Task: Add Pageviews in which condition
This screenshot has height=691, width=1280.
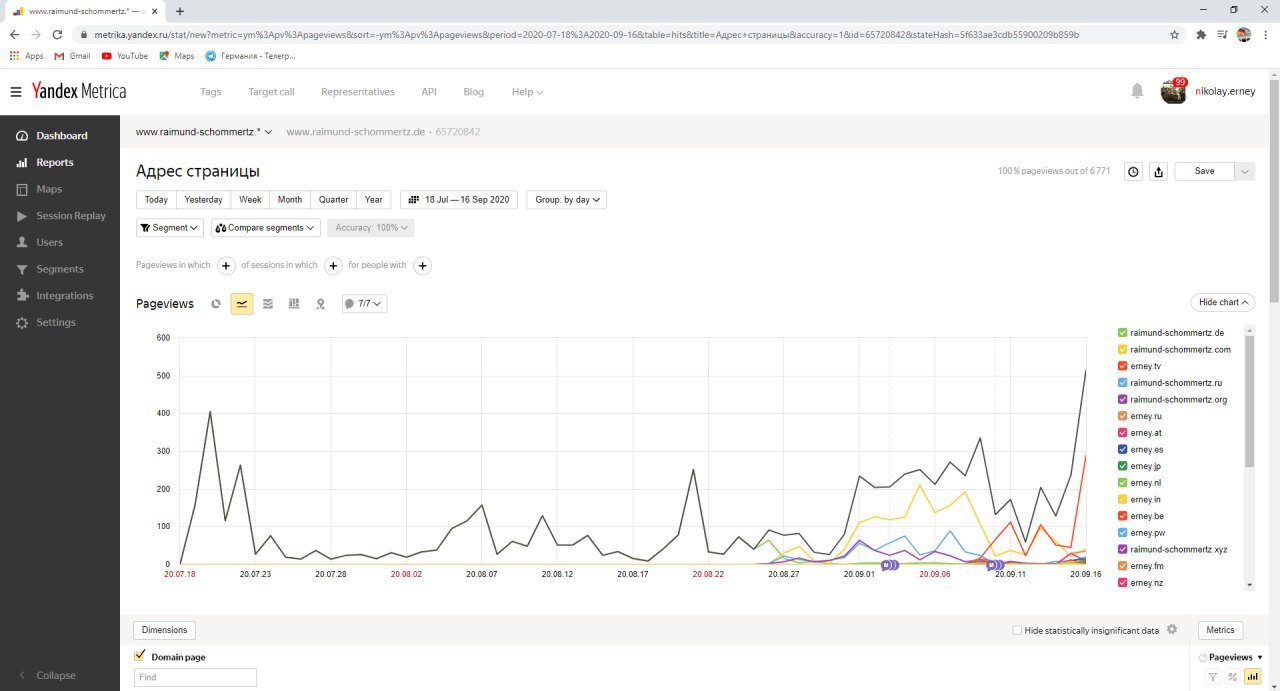Action: click(x=226, y=265)
